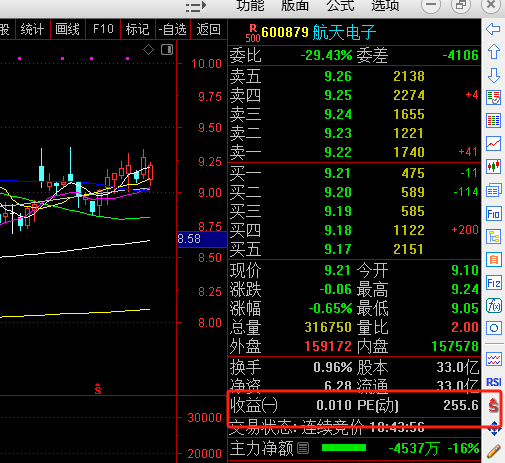The height and width of the screenshot is (463, 505).
Task: Open the candlestick chart sidebar icon
Action: [x=493, y=166]
